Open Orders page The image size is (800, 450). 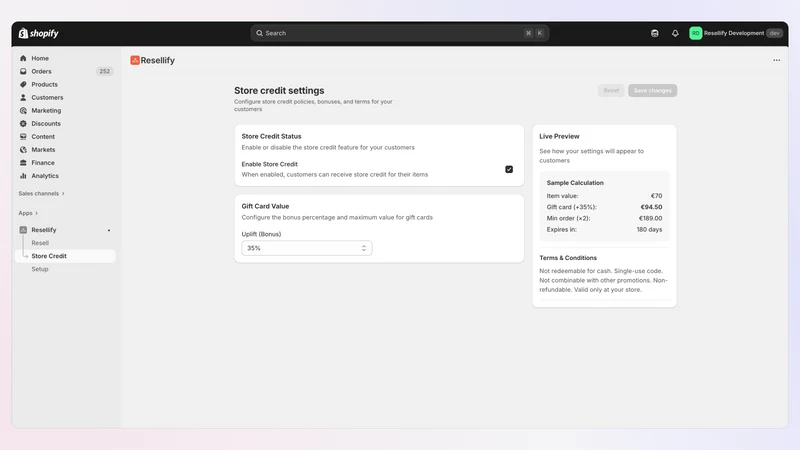point(41,71)
